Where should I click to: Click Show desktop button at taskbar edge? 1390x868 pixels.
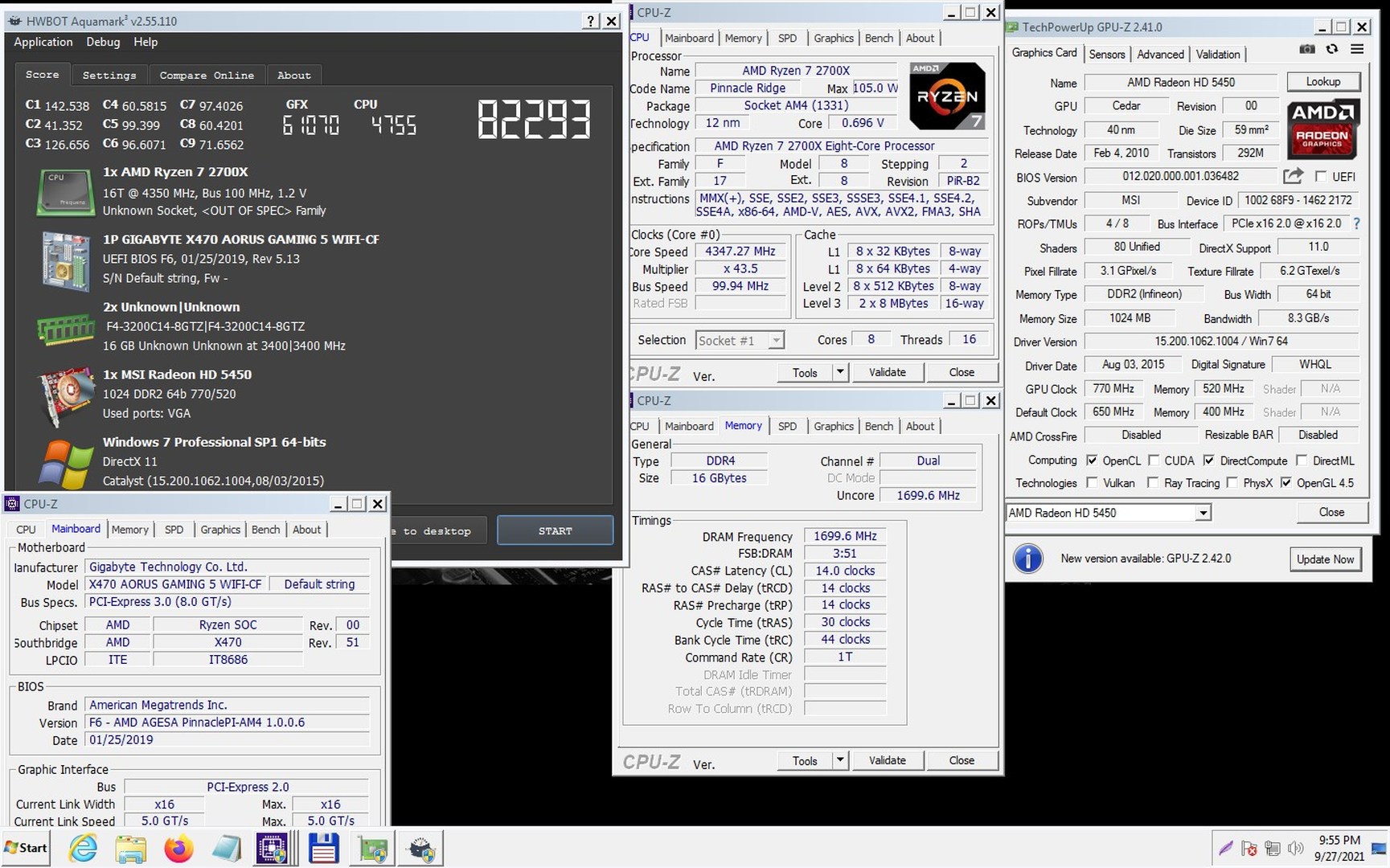[1380, 848]
